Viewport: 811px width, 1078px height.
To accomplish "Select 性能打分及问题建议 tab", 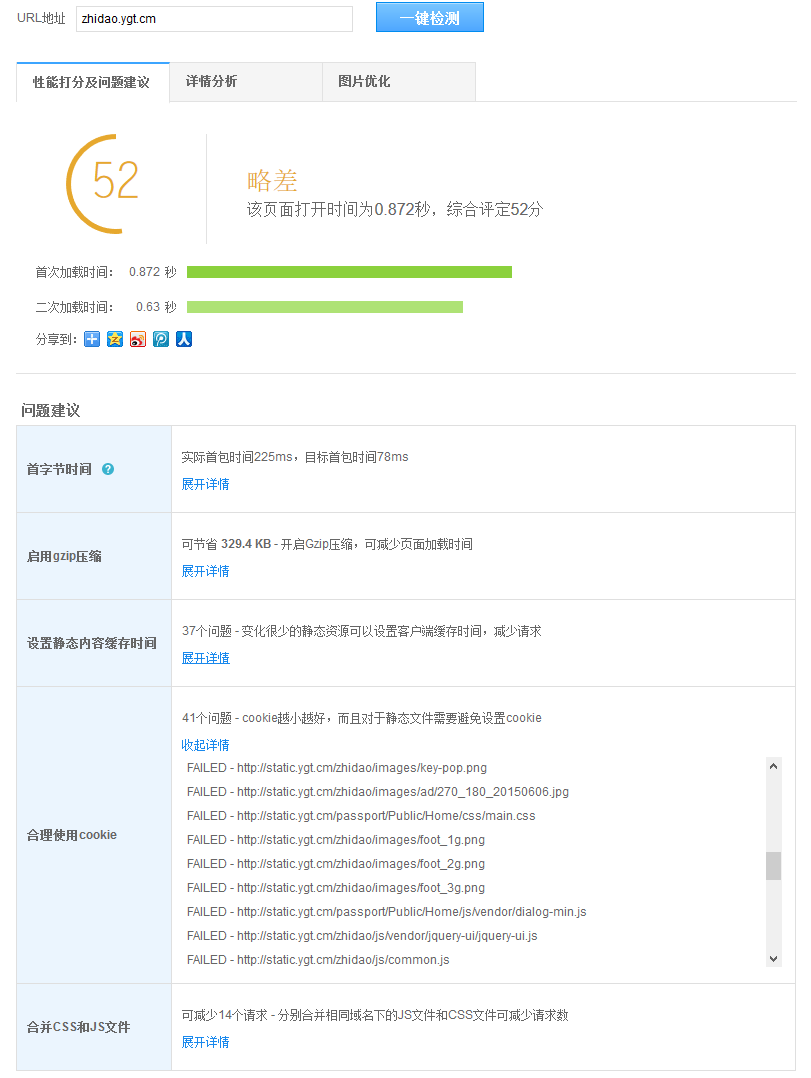I will pos(91,83).
